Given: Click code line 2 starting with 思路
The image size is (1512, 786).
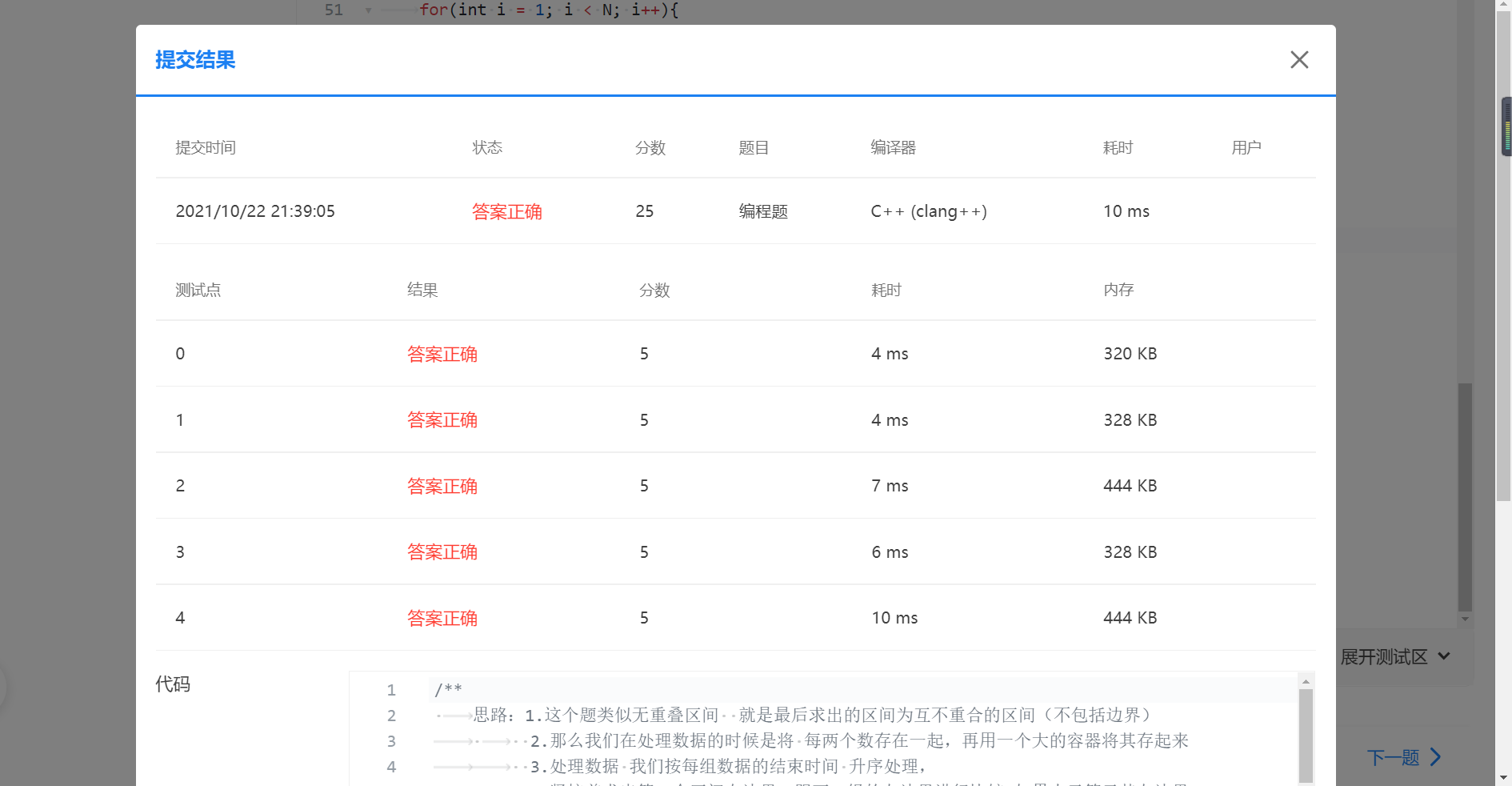Looking at the screenshot, I should point(813,715).
